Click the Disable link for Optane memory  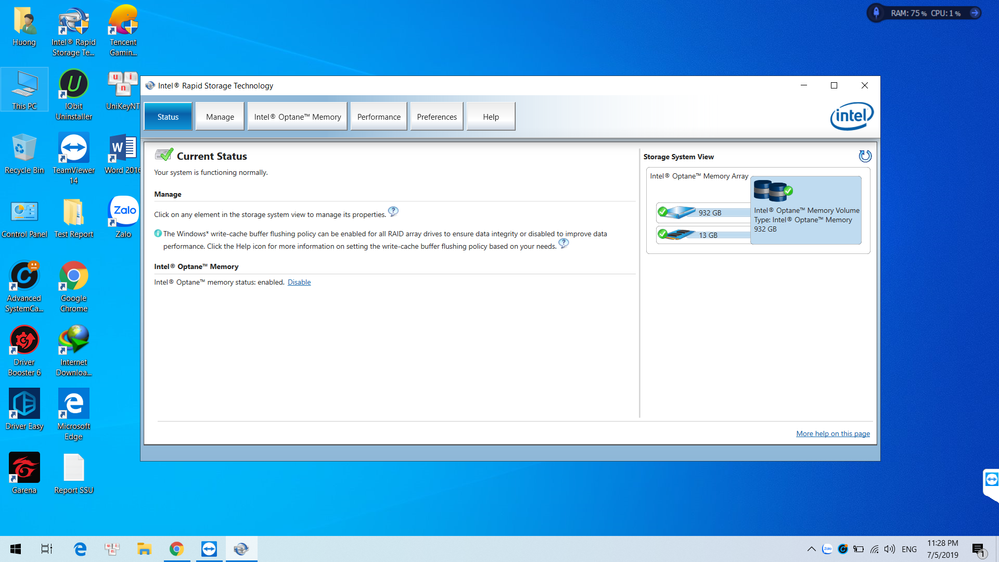[299, 282]
